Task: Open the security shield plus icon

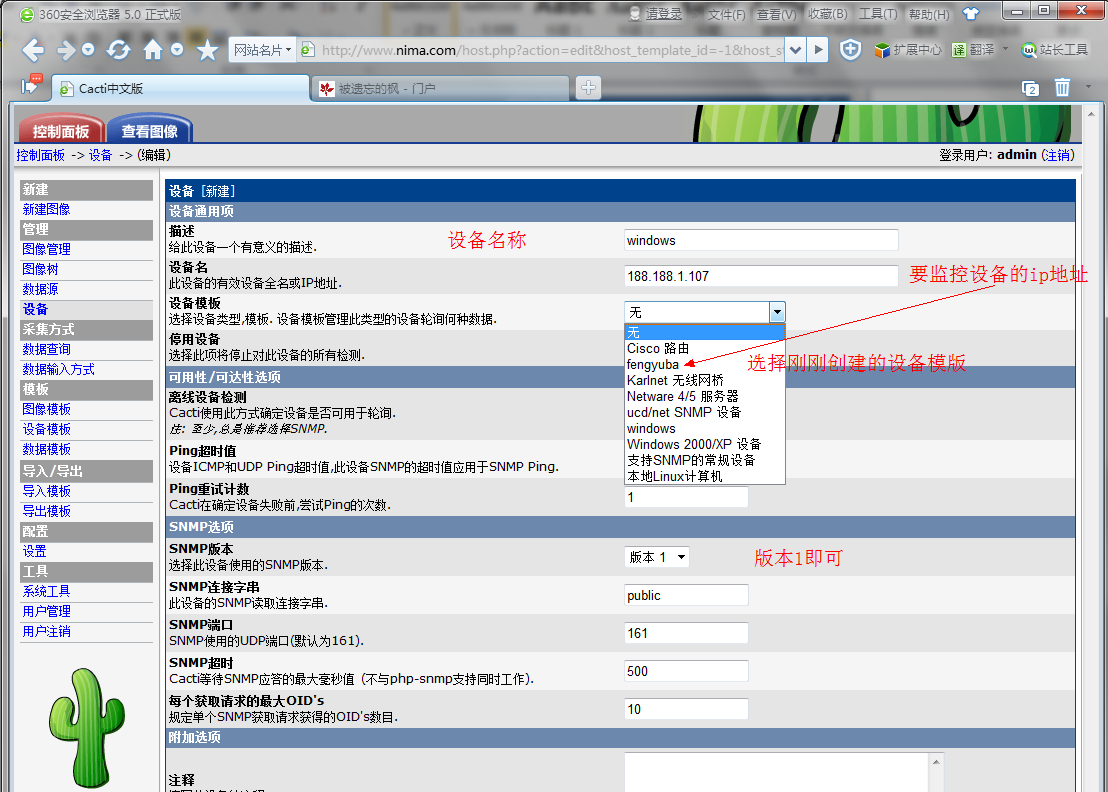Action: pyautogui.click(x=850, y=49)
